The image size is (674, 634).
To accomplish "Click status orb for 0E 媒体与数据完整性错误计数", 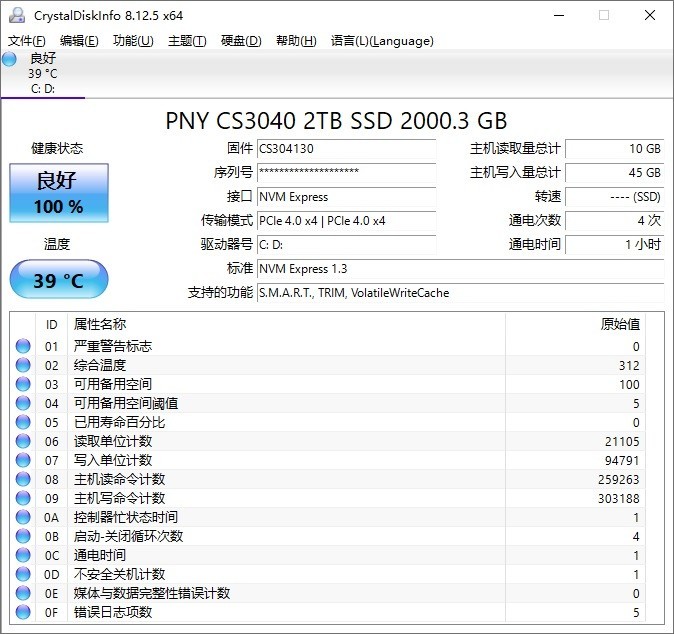I will tap(23, 593).
